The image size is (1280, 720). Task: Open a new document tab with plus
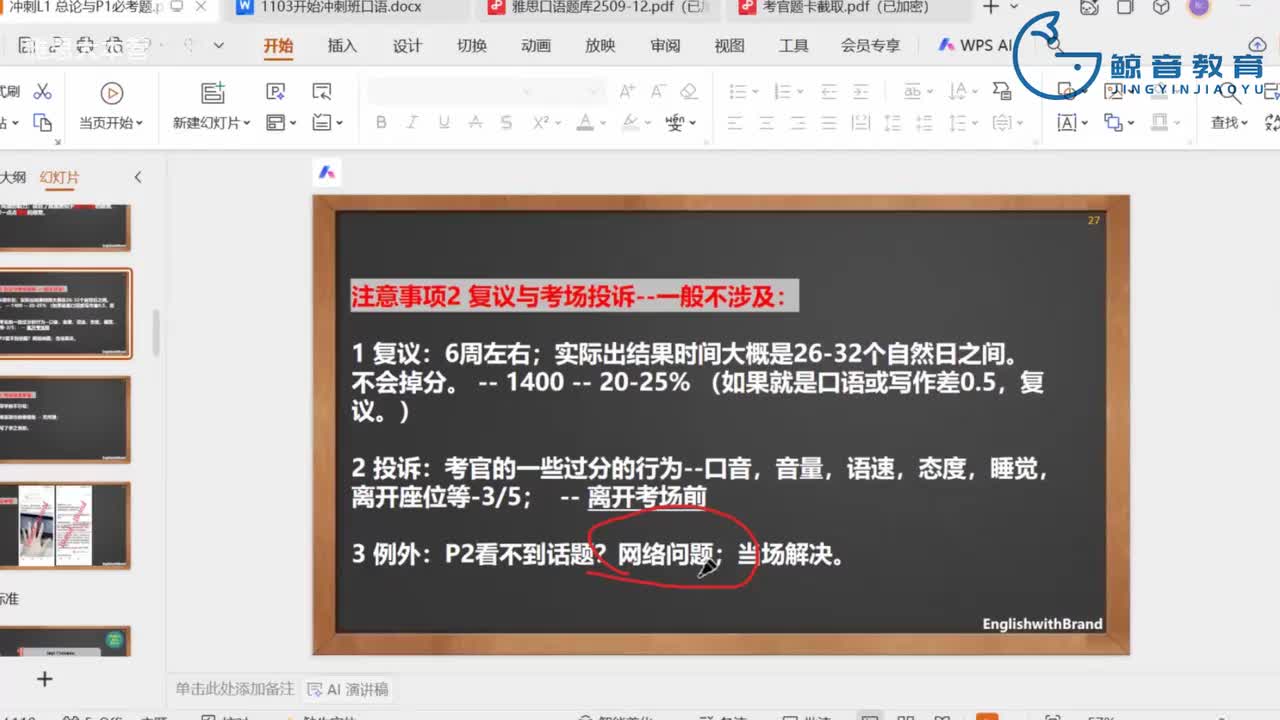[x=990, y=8]
